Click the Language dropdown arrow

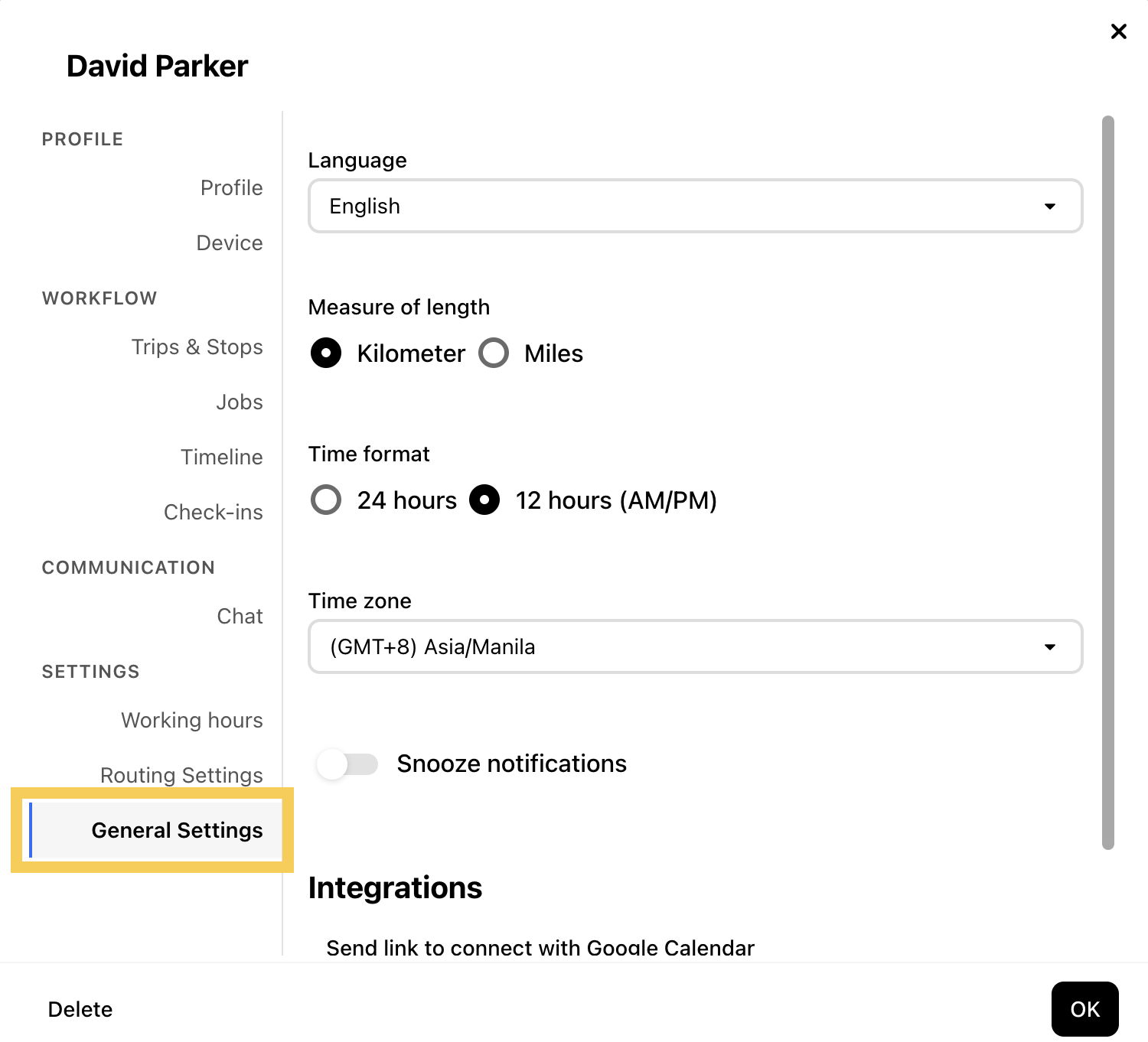1050,207
